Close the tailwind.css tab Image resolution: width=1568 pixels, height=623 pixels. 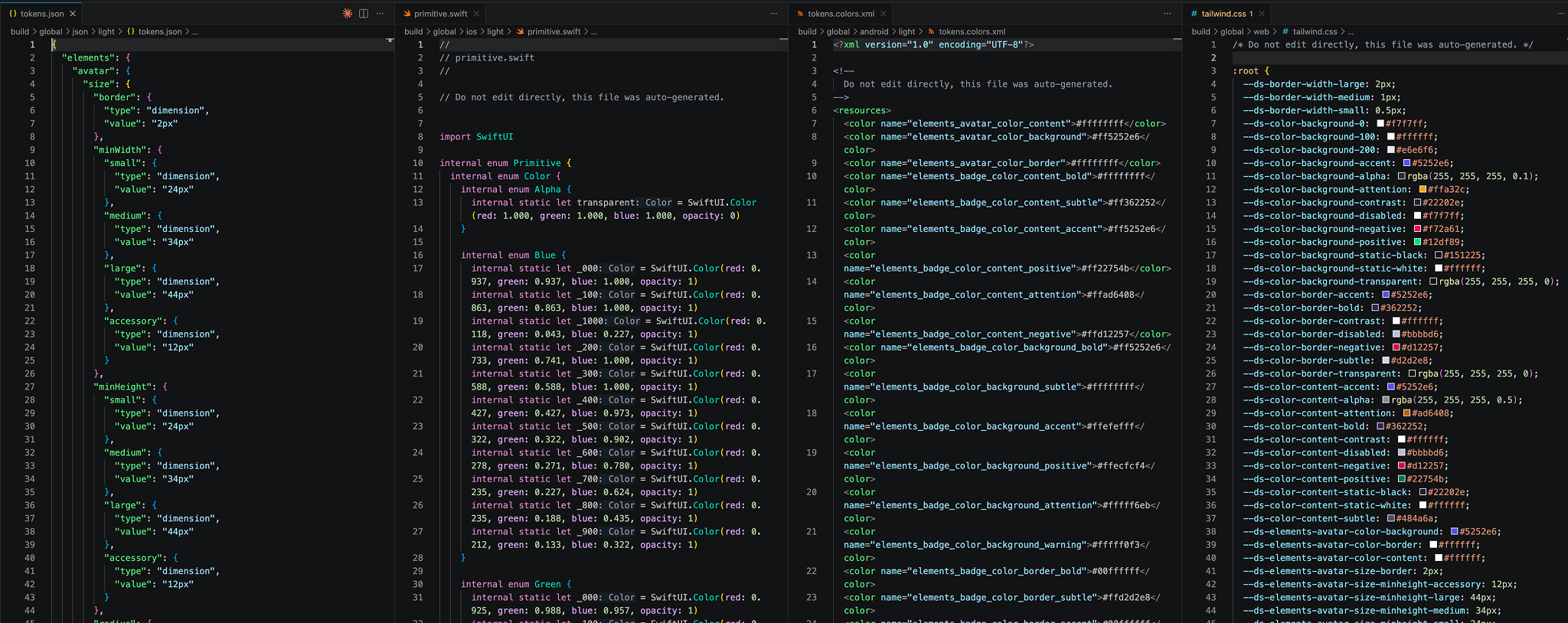coord(1262,13)
